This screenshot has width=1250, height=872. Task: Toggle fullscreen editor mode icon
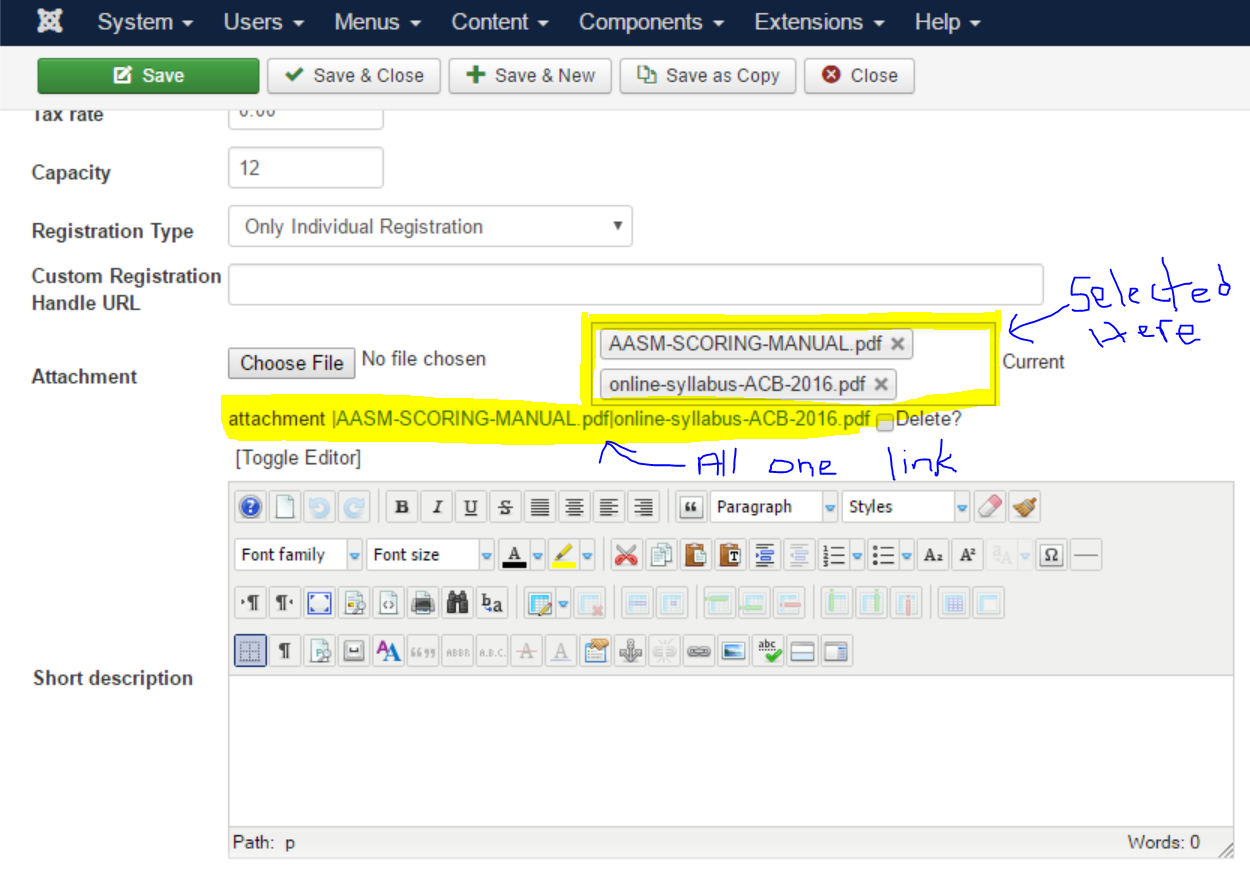click(x=319, y=603)
